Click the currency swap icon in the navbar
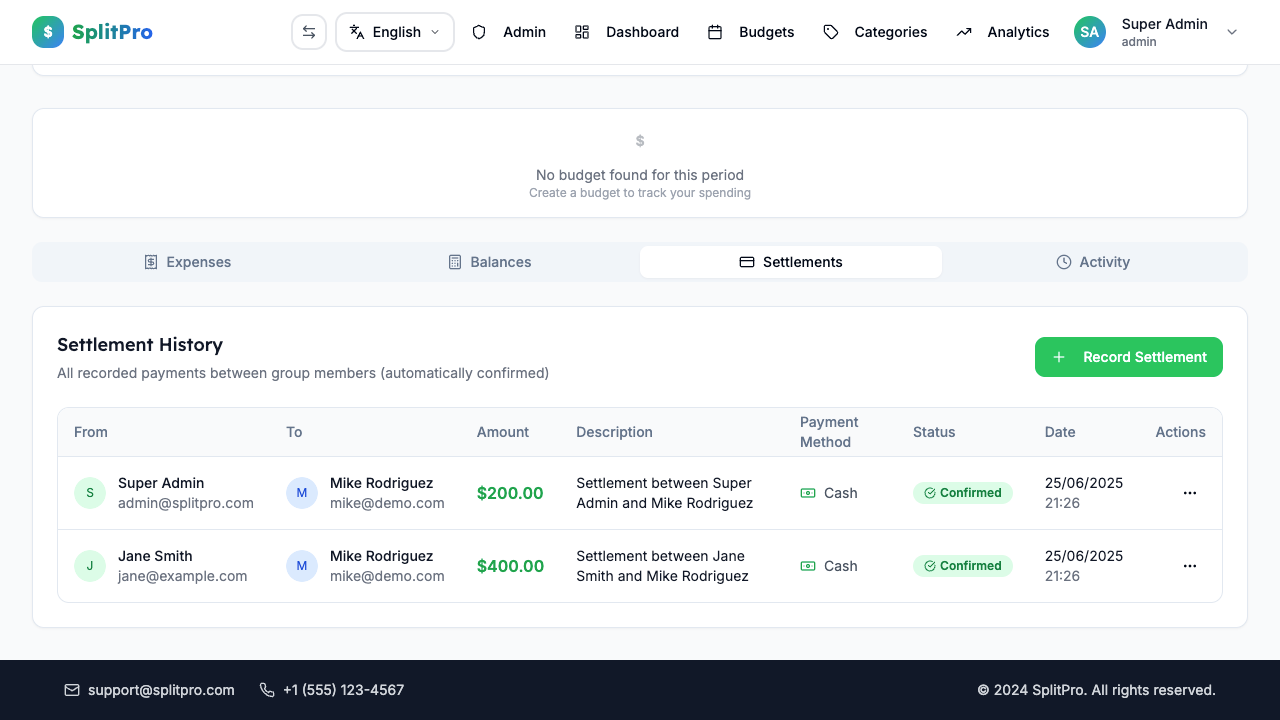The width and height of the screenshot is (1280, 720). (309, 31)
